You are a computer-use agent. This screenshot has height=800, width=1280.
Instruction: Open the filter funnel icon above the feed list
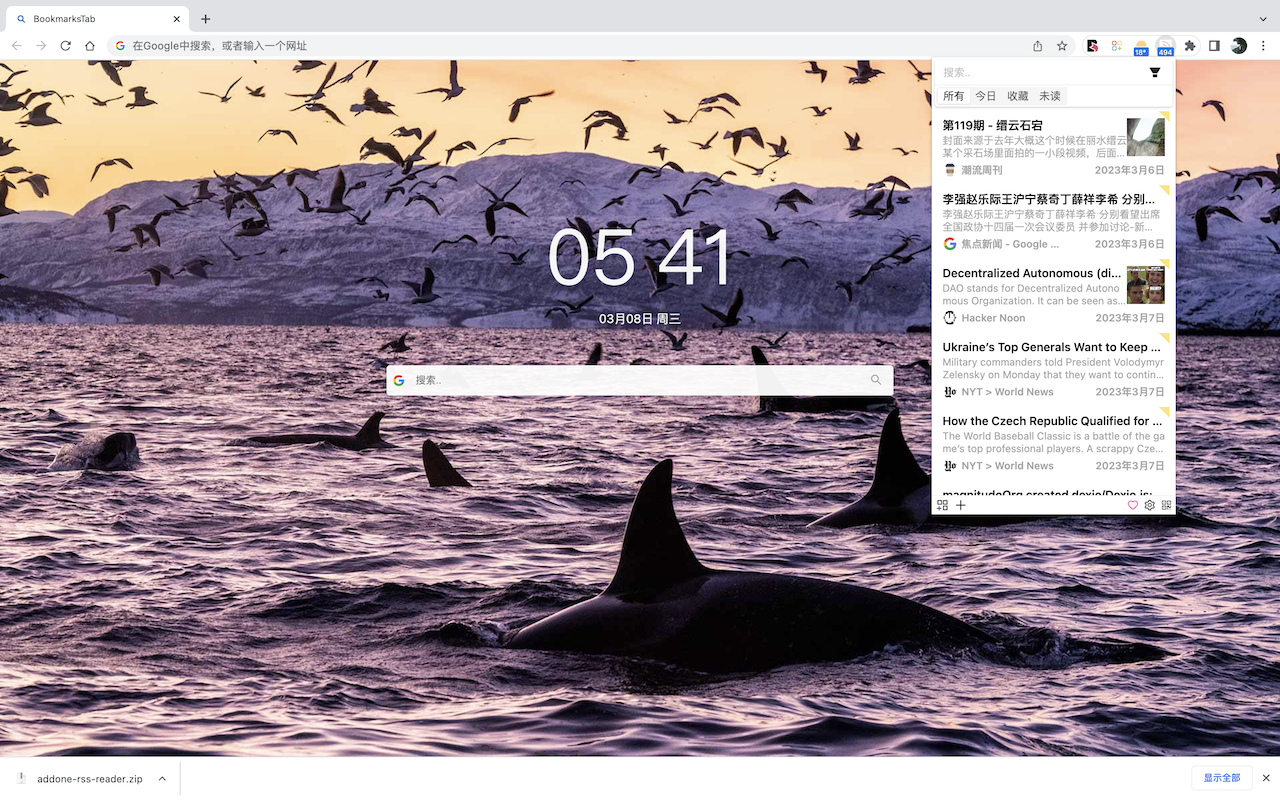pyautogui.click(x=1155, y=72)
